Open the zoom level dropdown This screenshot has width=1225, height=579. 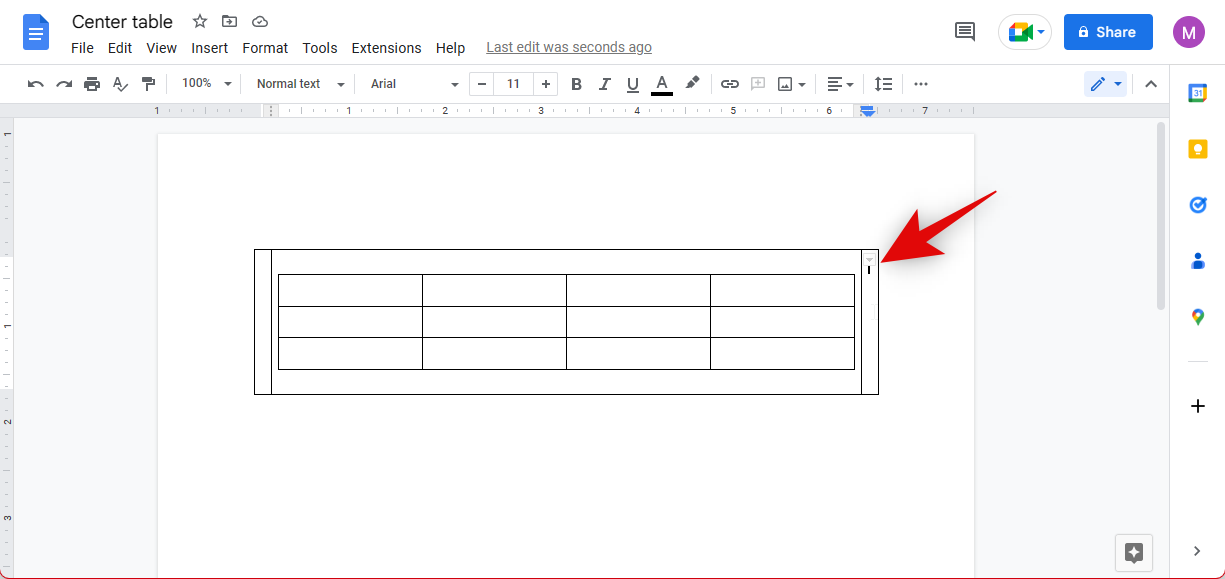pyautogui.click(x=205, y=84)
